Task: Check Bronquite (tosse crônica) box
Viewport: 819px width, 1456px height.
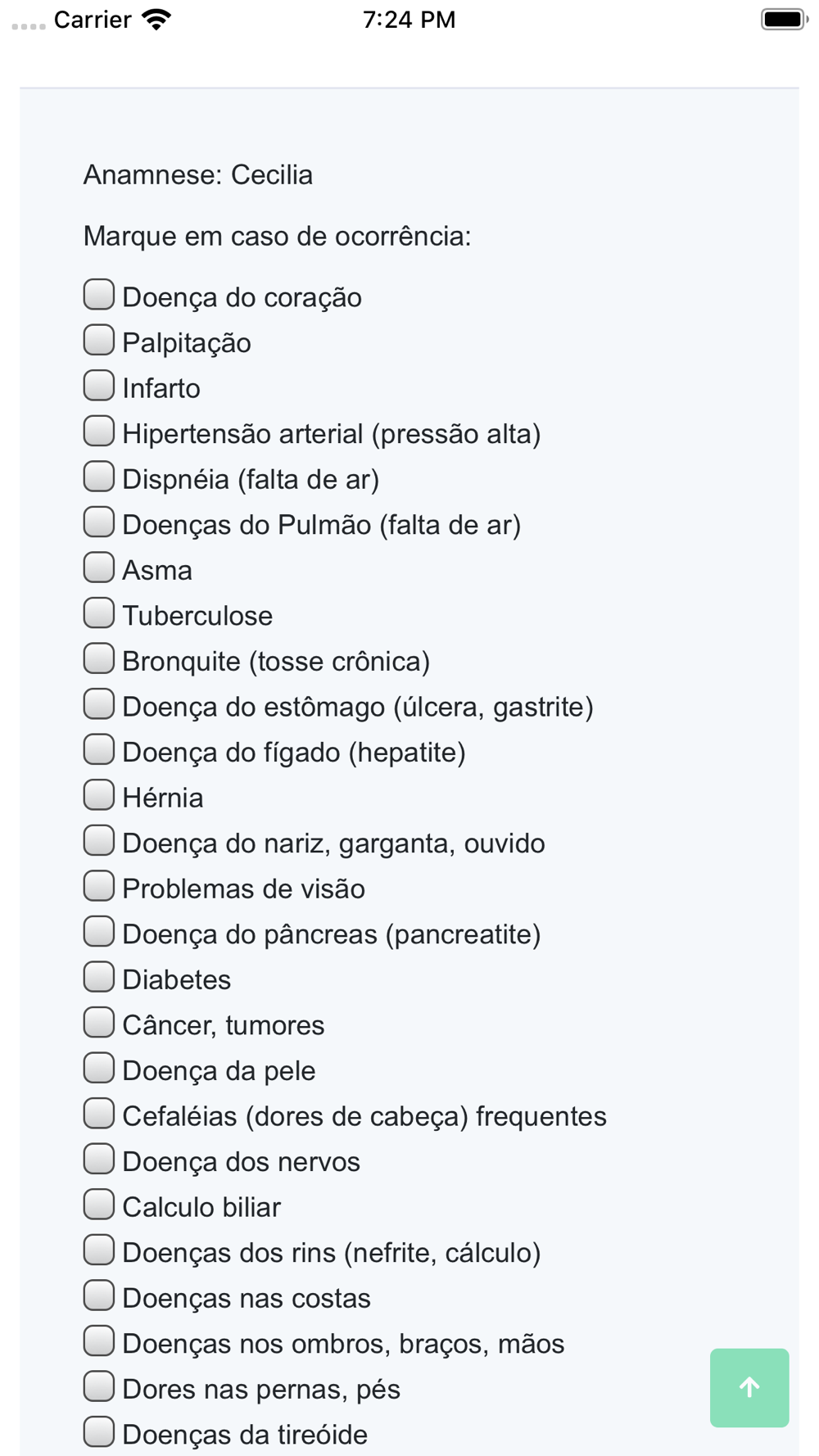Action: click(x=98, y=658)
